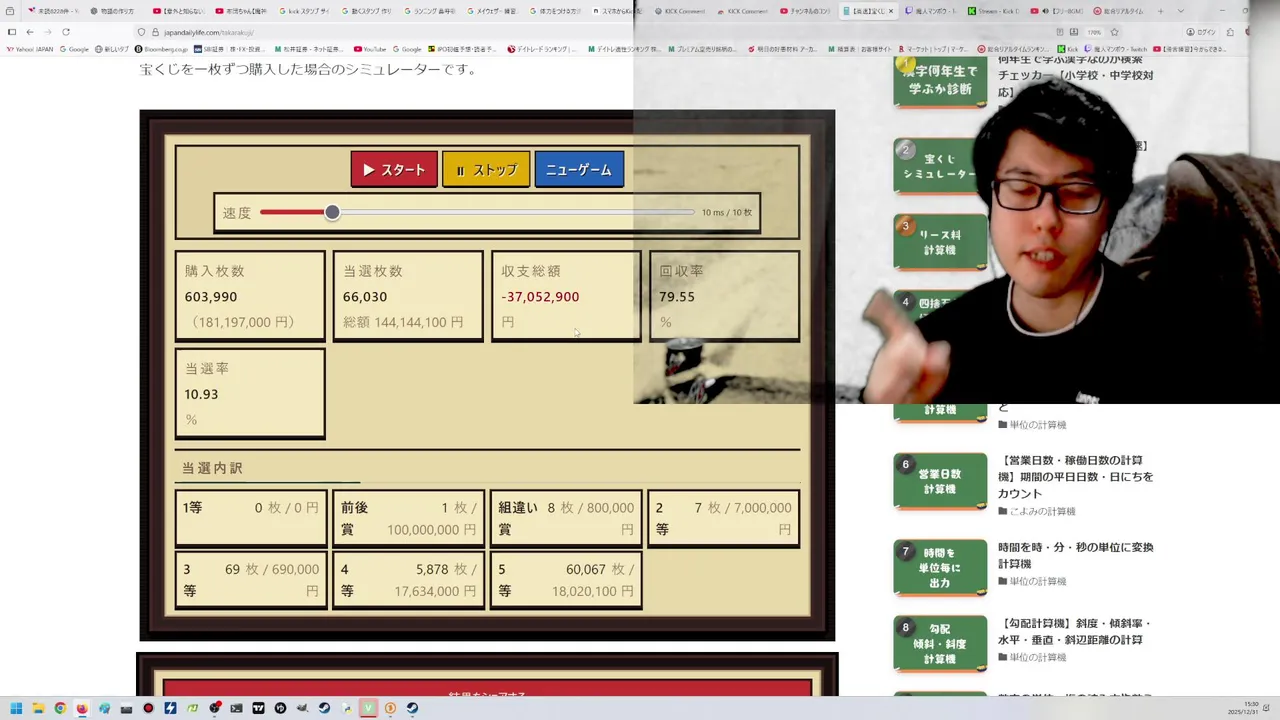Open the Windows Start menu
The height and width of the screenshot is (720, 1280).
coord(16,708)
